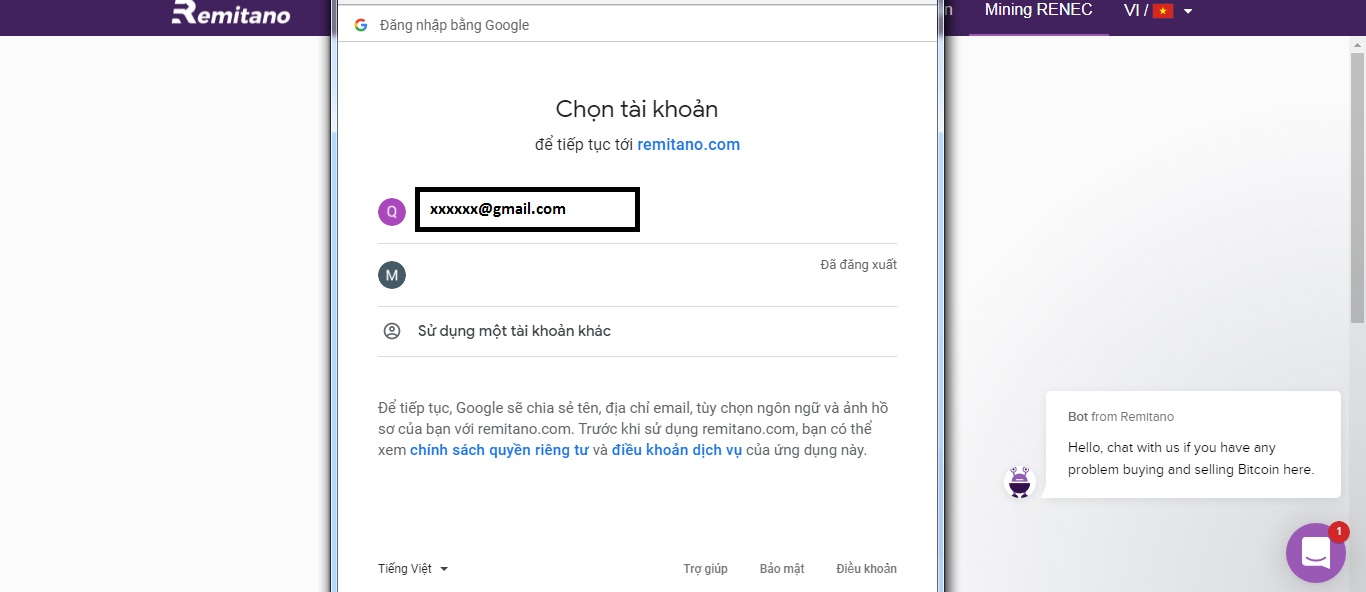The image size is (1366, 592).
Task: Click Sử dụng một tài khoản khác
Action: tap(514, 331)
